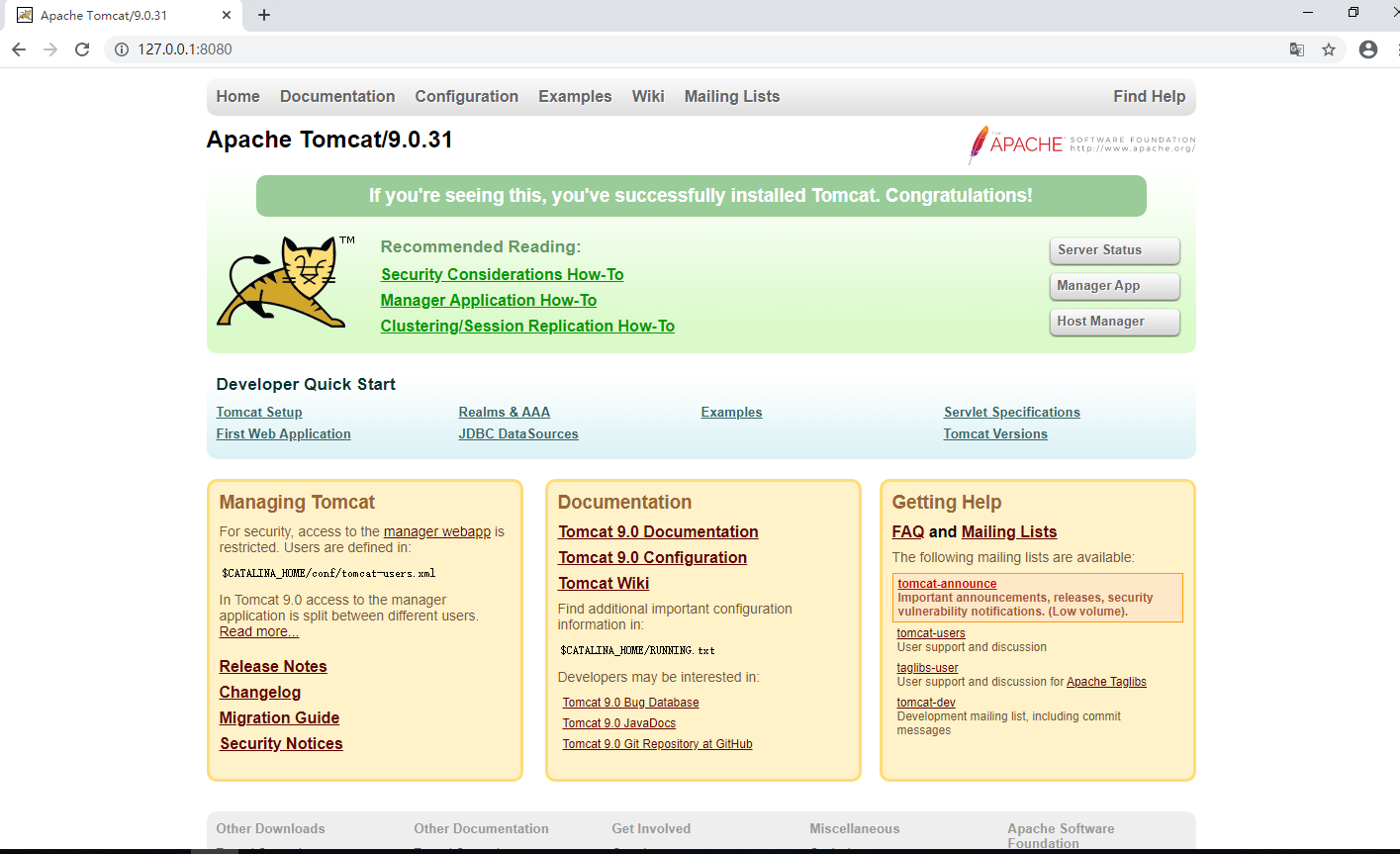Screen dimensions: 1400x854
Task: Click the Manager App button
Action: point(1114,286)
